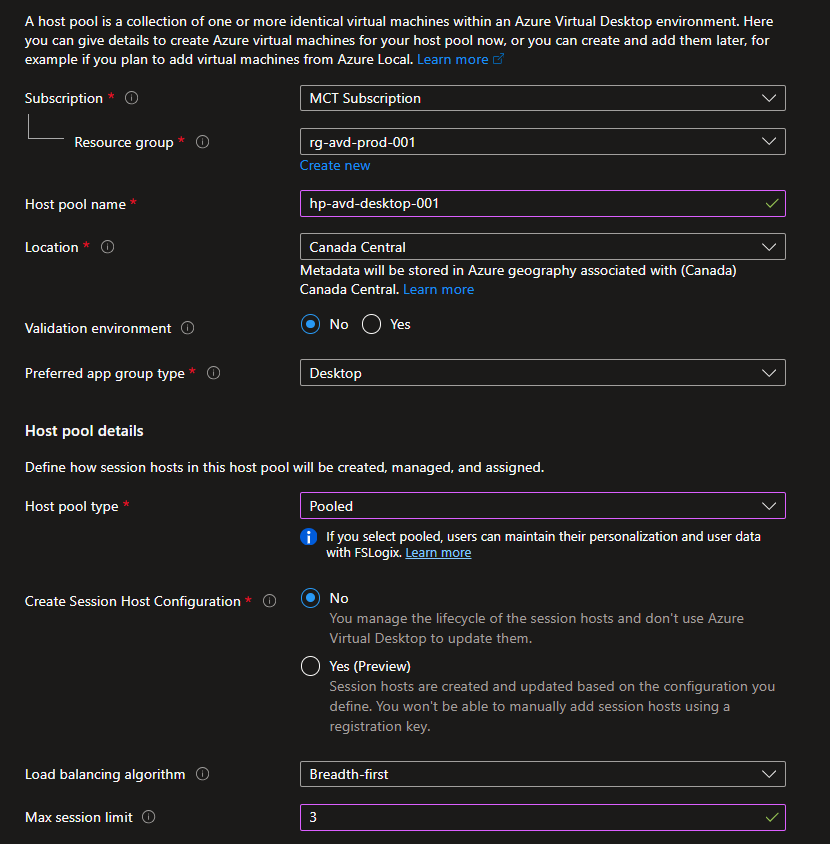Select the Yes (Preview) session host configuration option
This screenshot has width=830, height=844.
pos(310,667)
